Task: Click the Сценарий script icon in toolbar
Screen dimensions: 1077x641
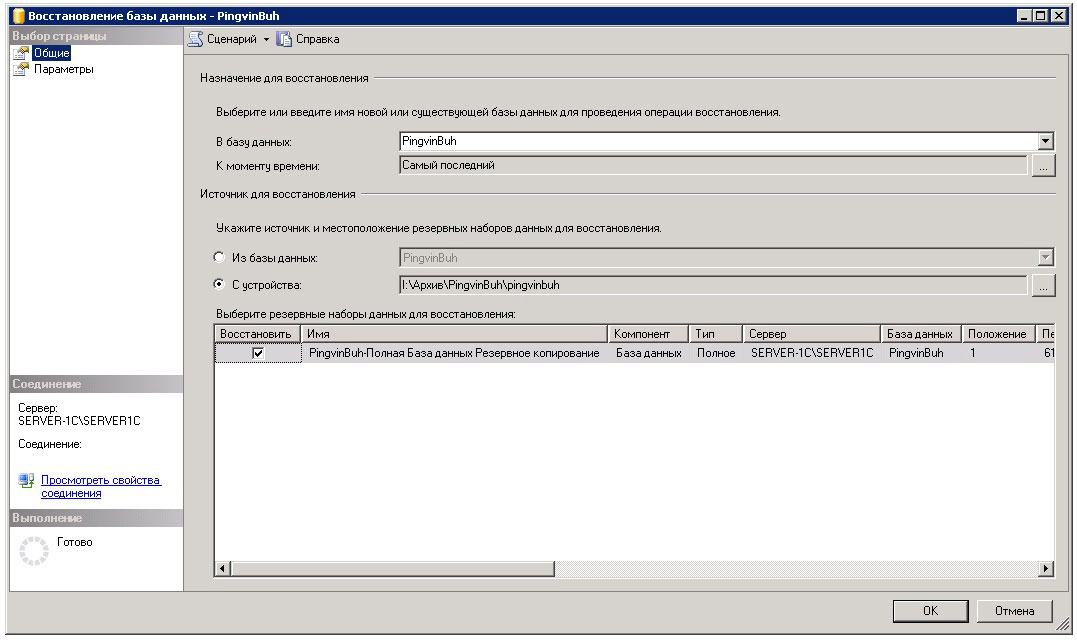Action: point(196,39)
